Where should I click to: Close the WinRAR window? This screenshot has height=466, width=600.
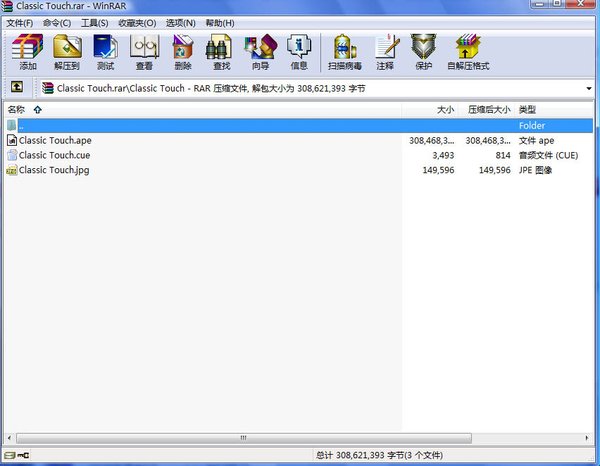click(x=580, y=4)
